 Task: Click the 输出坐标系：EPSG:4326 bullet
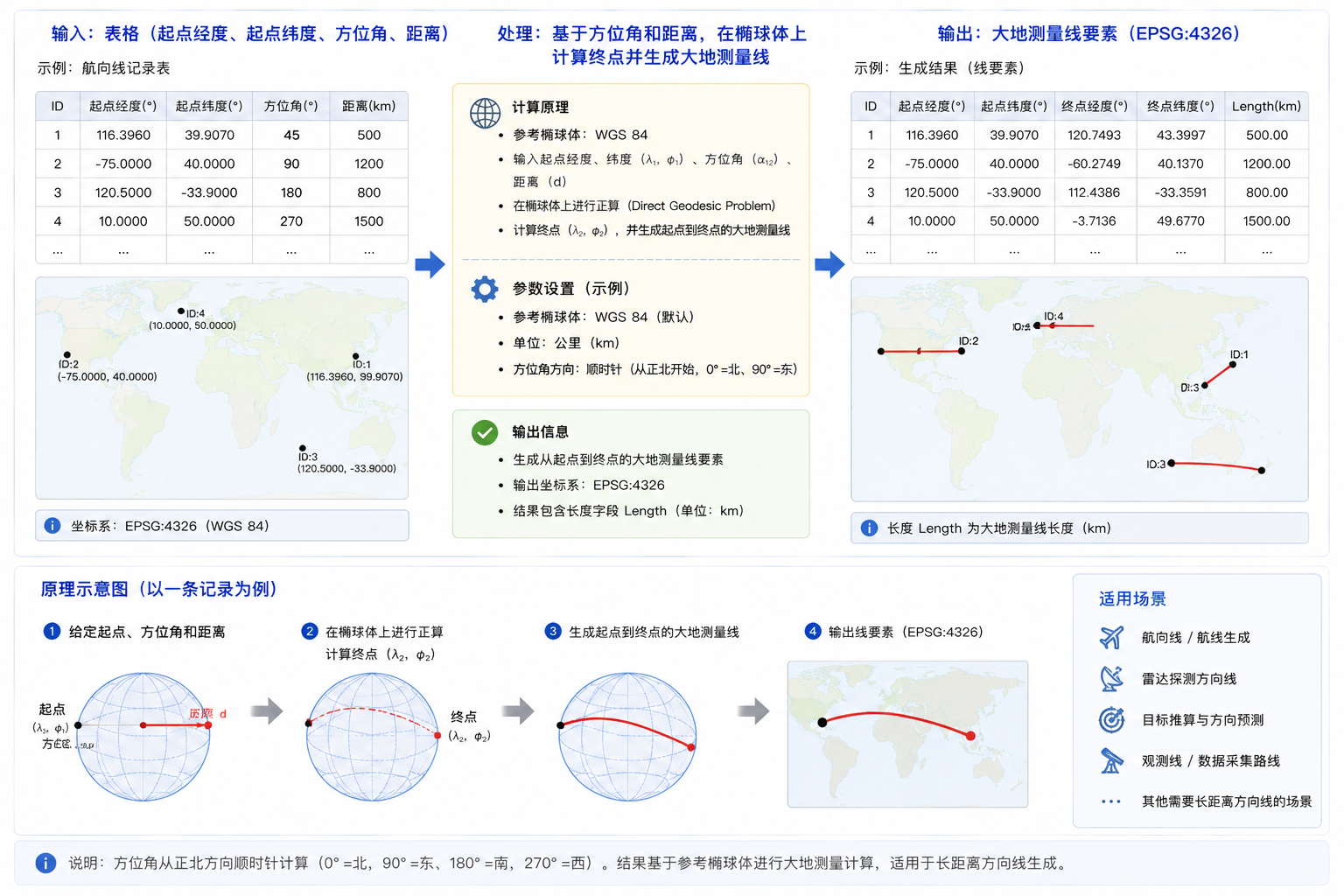tap(589, 485)
